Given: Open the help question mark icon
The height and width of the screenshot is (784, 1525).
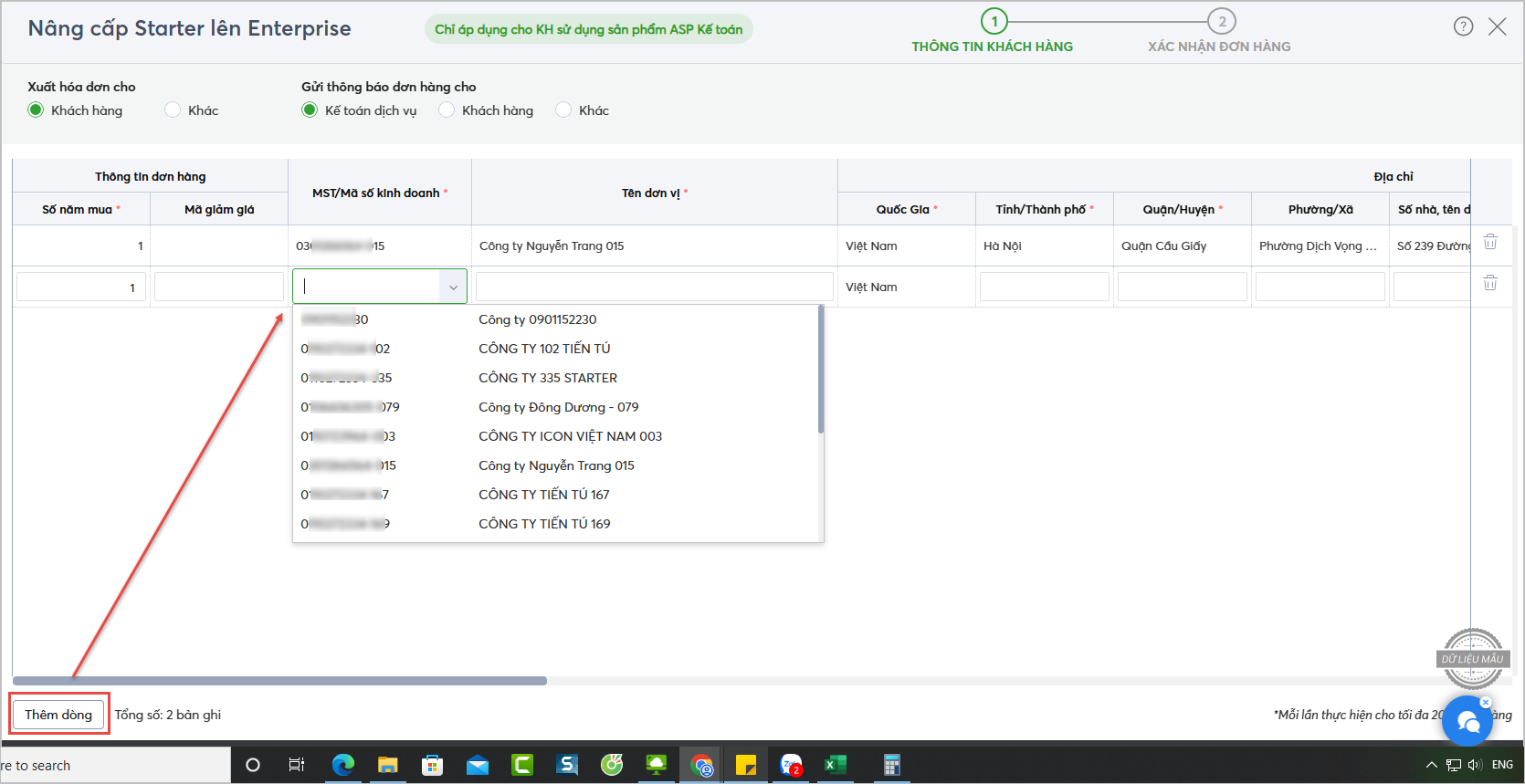Looking at the screenshot, I should point(1463,26).
